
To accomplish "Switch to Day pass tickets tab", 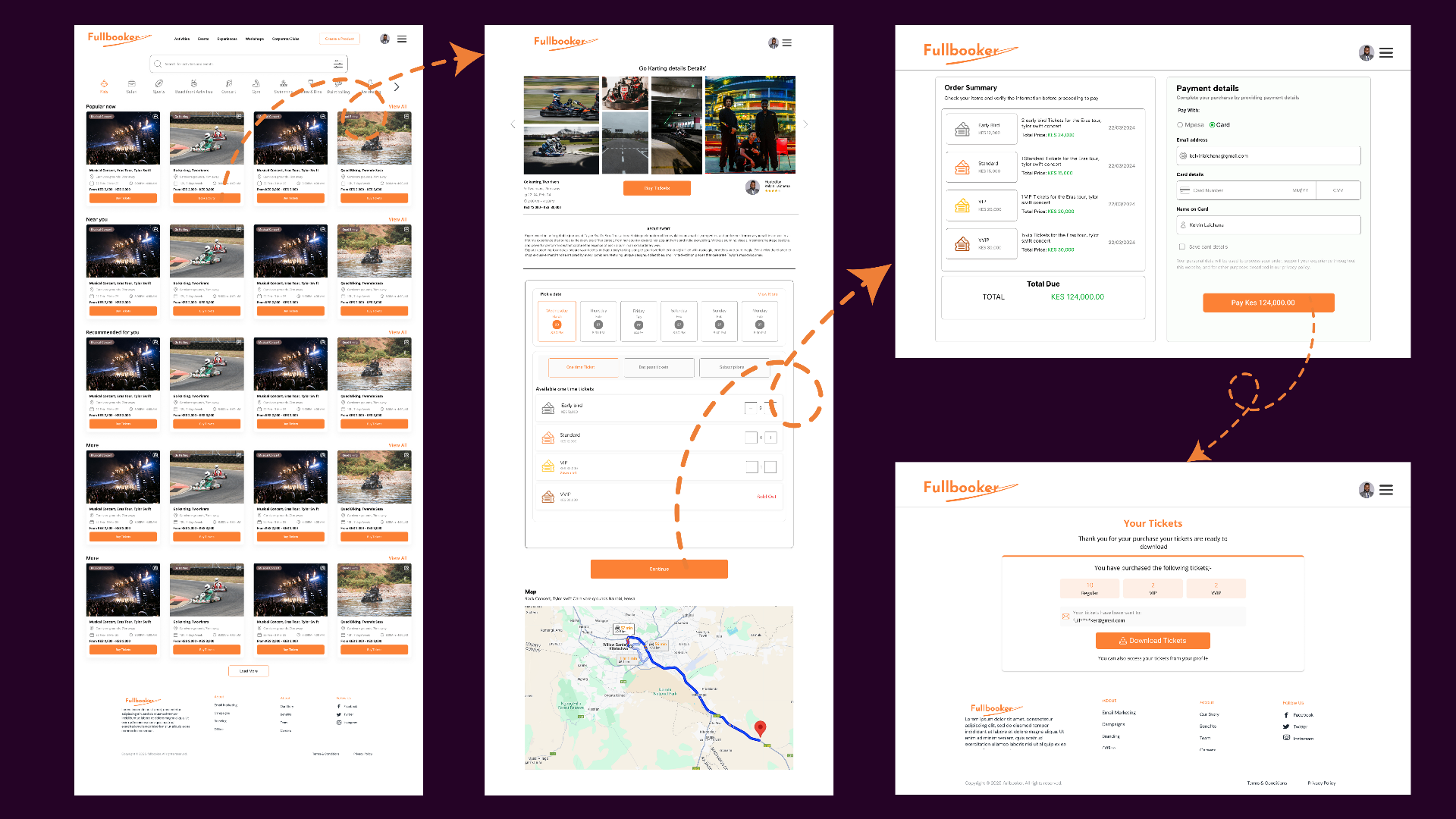I will point(653,368).
